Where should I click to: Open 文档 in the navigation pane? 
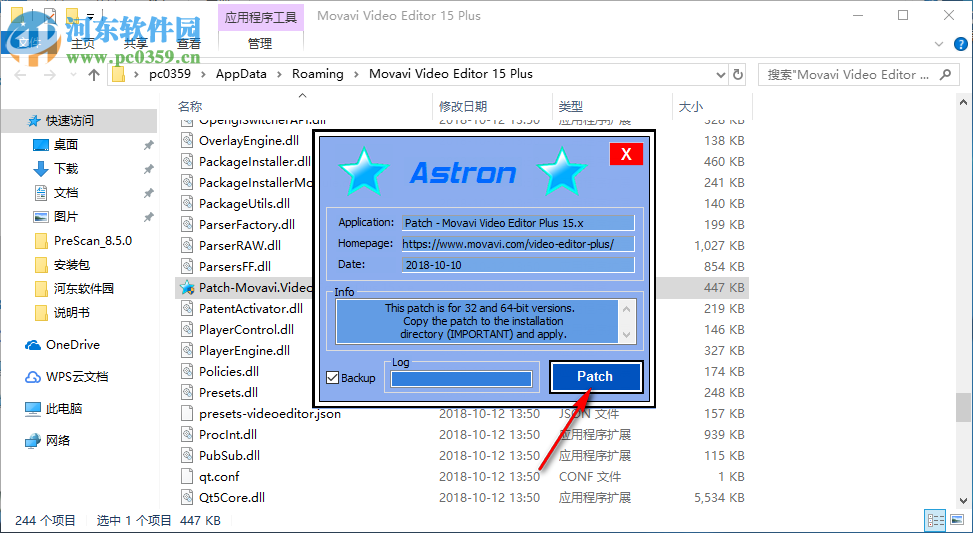pyautogui.click(x=66, y=193)
